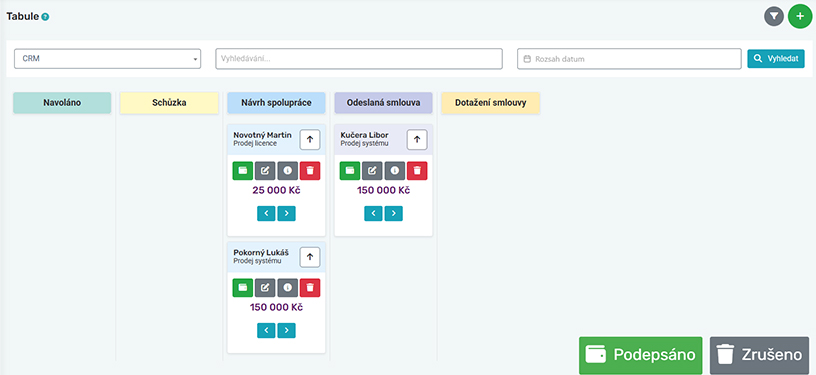Screen dimensions: 816x375
Task: Edit Kučera Libor card using pencil icon
Action: (372, 171)
